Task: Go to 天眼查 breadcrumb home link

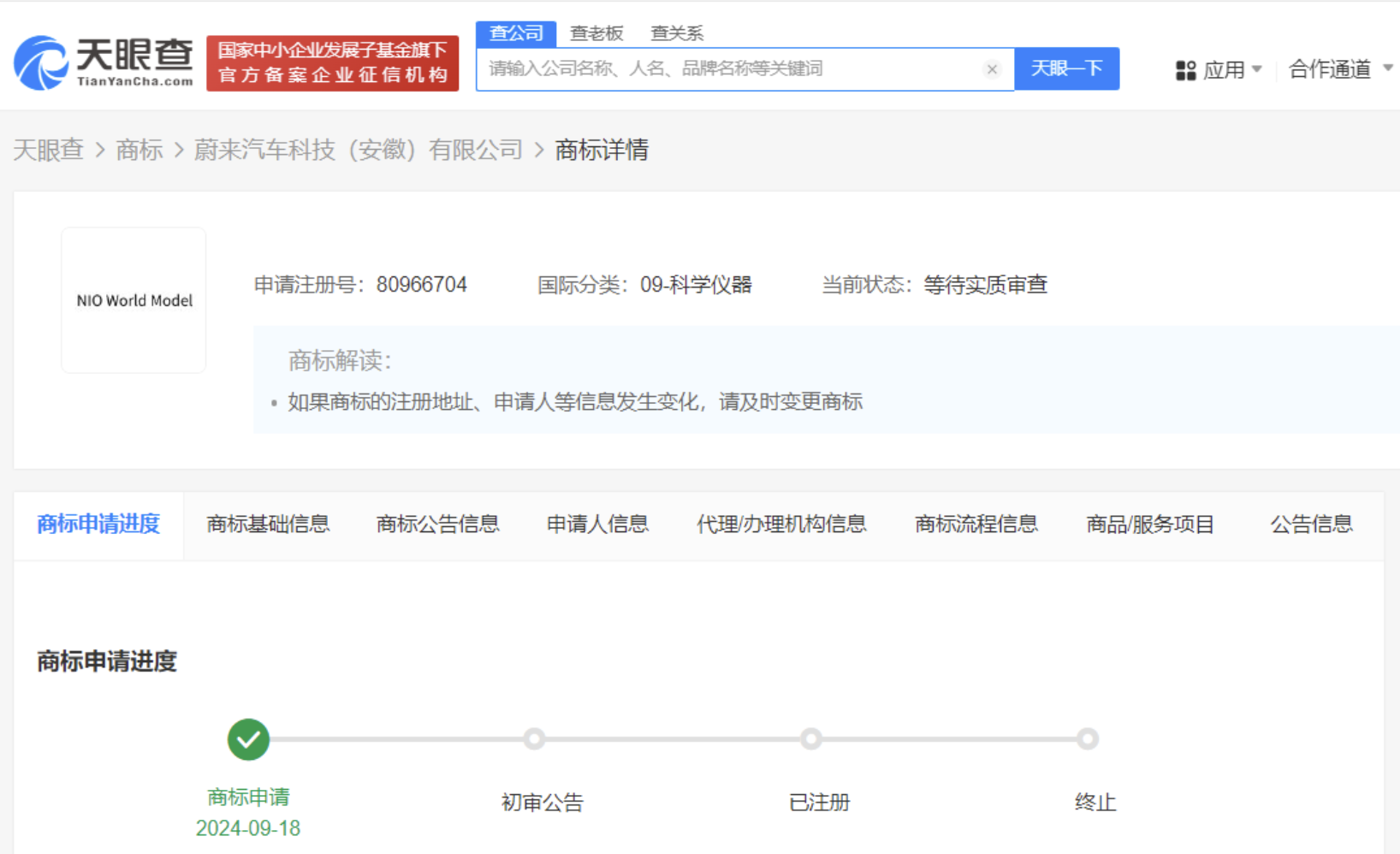Action: [49, 150]
